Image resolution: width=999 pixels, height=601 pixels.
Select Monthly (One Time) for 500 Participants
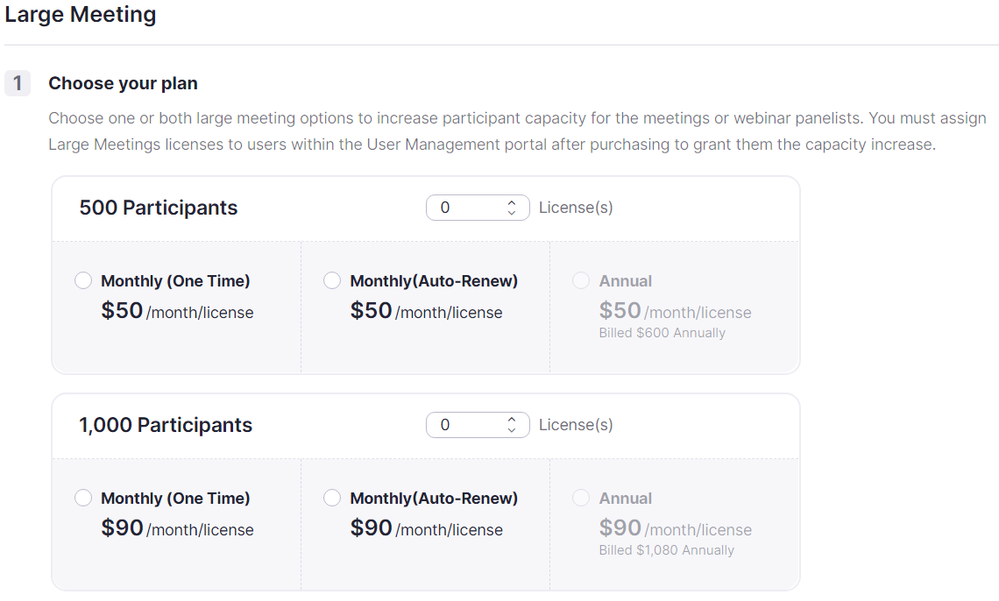tap(84, 281)
